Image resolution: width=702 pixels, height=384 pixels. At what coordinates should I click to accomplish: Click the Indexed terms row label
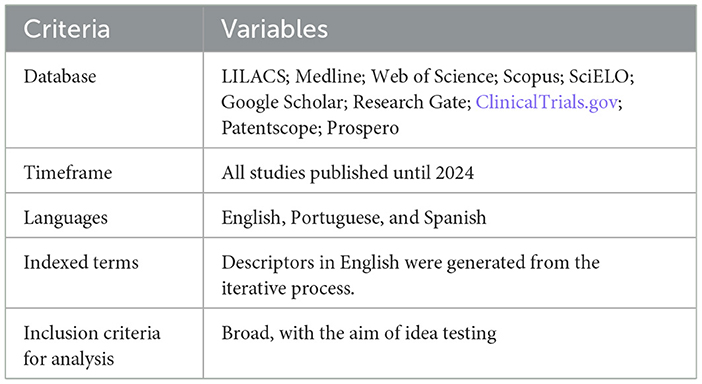pos(81,262)
